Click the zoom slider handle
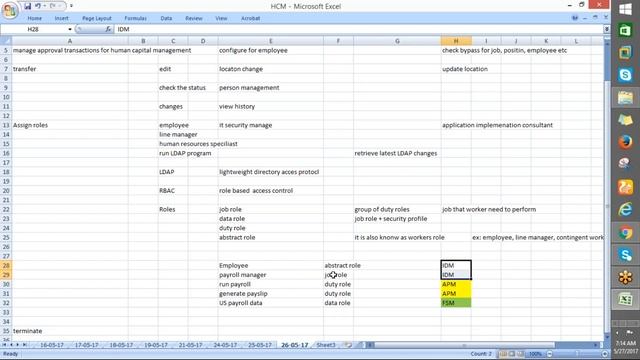Viewport: 640px width, 360px height. click(x=577, y=354)
